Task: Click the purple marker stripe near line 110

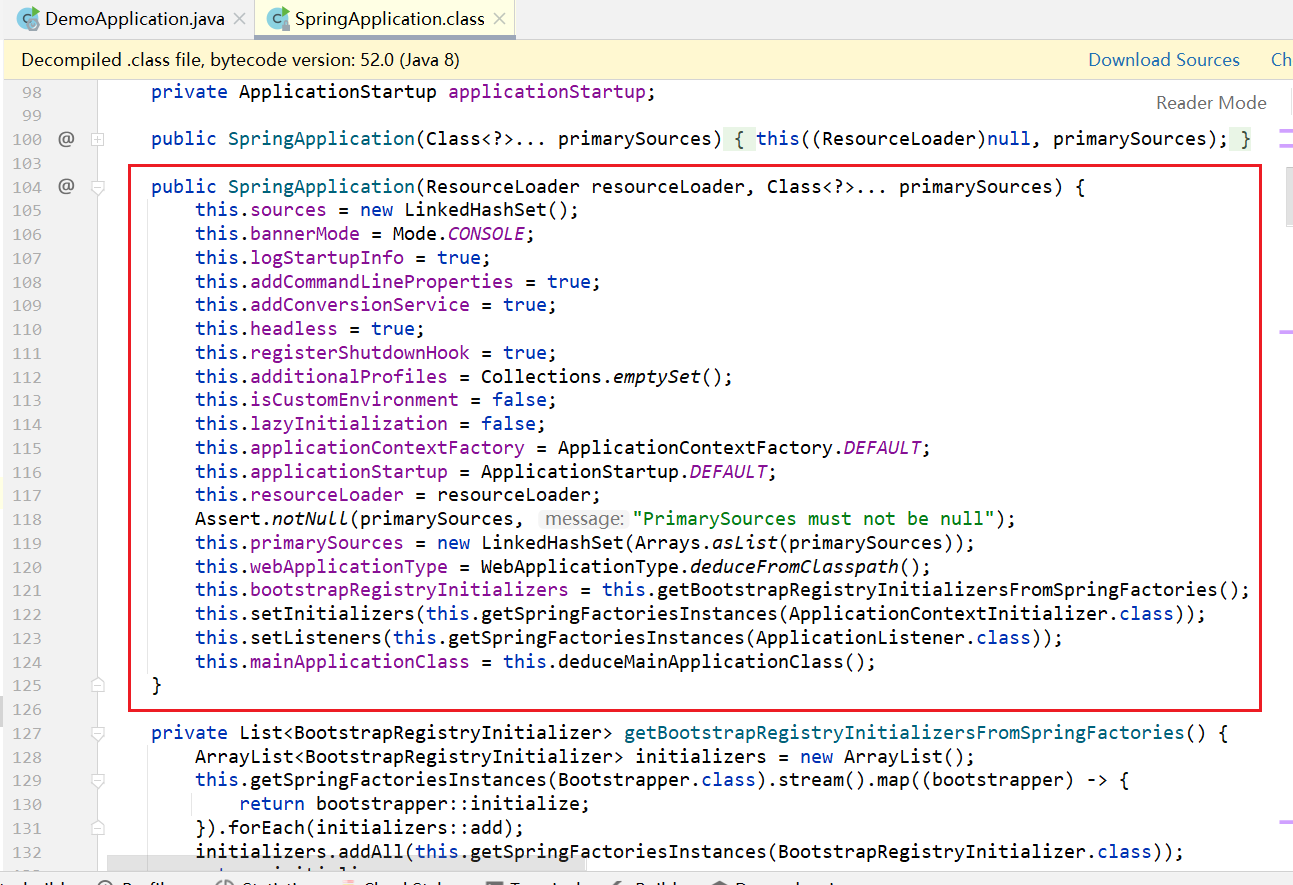Action: tap(1285, 331)
